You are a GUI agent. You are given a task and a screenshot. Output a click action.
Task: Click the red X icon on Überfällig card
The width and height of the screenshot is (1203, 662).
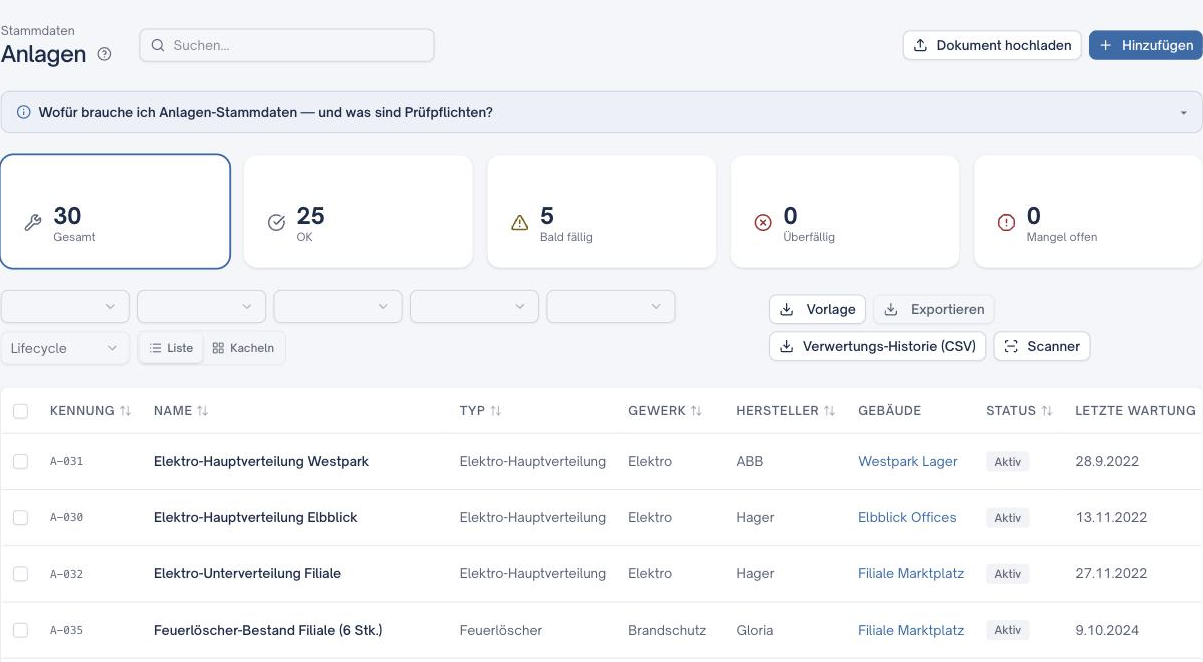tap(763, 223)
